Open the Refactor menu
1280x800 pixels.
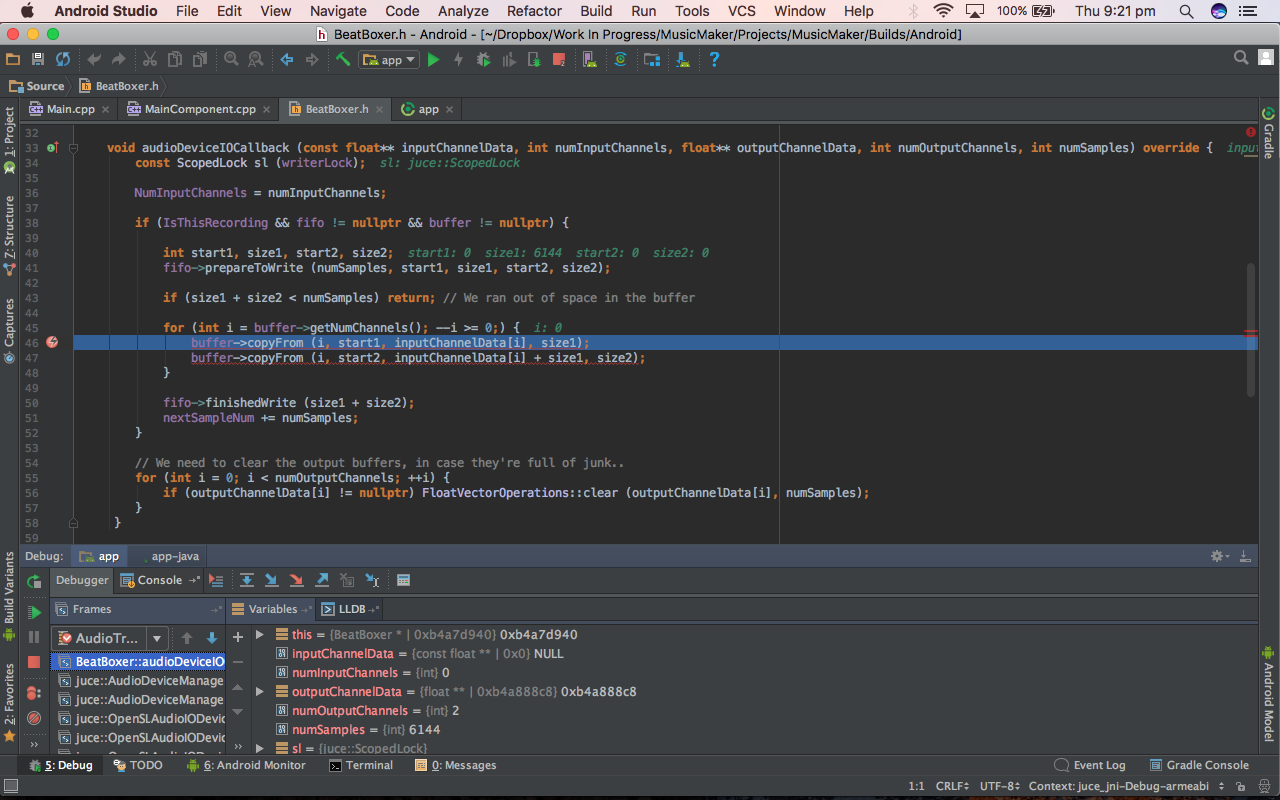click(x=534, y=11)
